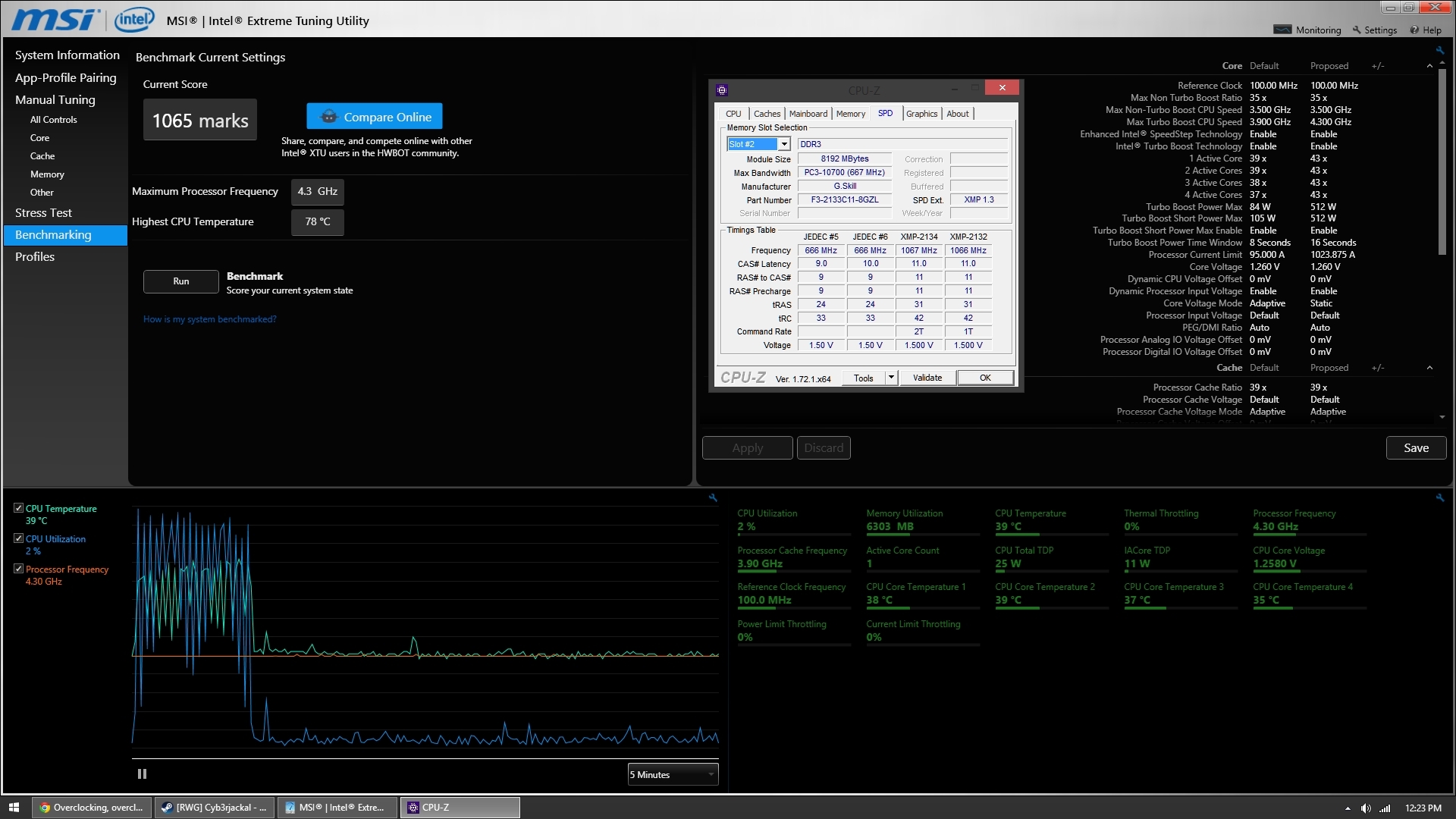Open the 5 Minutes time range dropdown
Viewport: 1456px width, 819px height.
click(673, 774)
